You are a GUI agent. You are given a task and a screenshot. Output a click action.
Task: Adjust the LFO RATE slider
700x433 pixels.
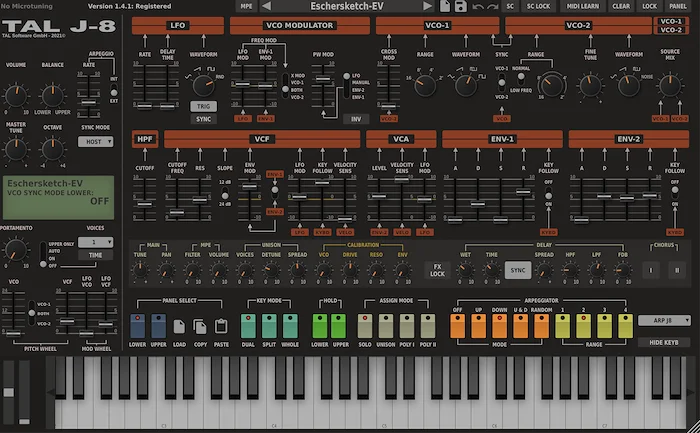(x=145, y=106)
